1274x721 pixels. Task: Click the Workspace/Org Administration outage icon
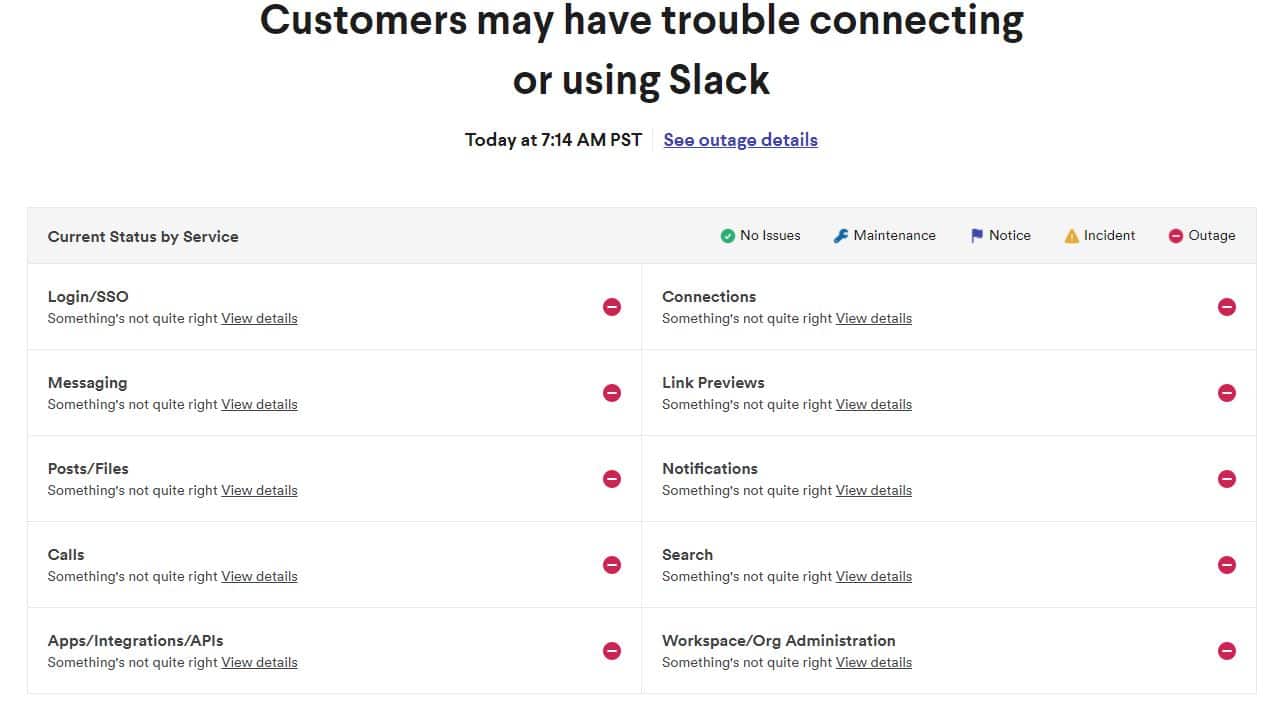pos(1227,651)
